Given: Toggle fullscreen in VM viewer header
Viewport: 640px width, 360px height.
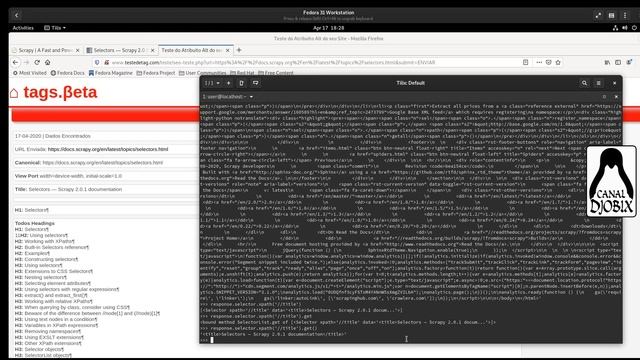Looking at the screenshot, I should point(598,16).
